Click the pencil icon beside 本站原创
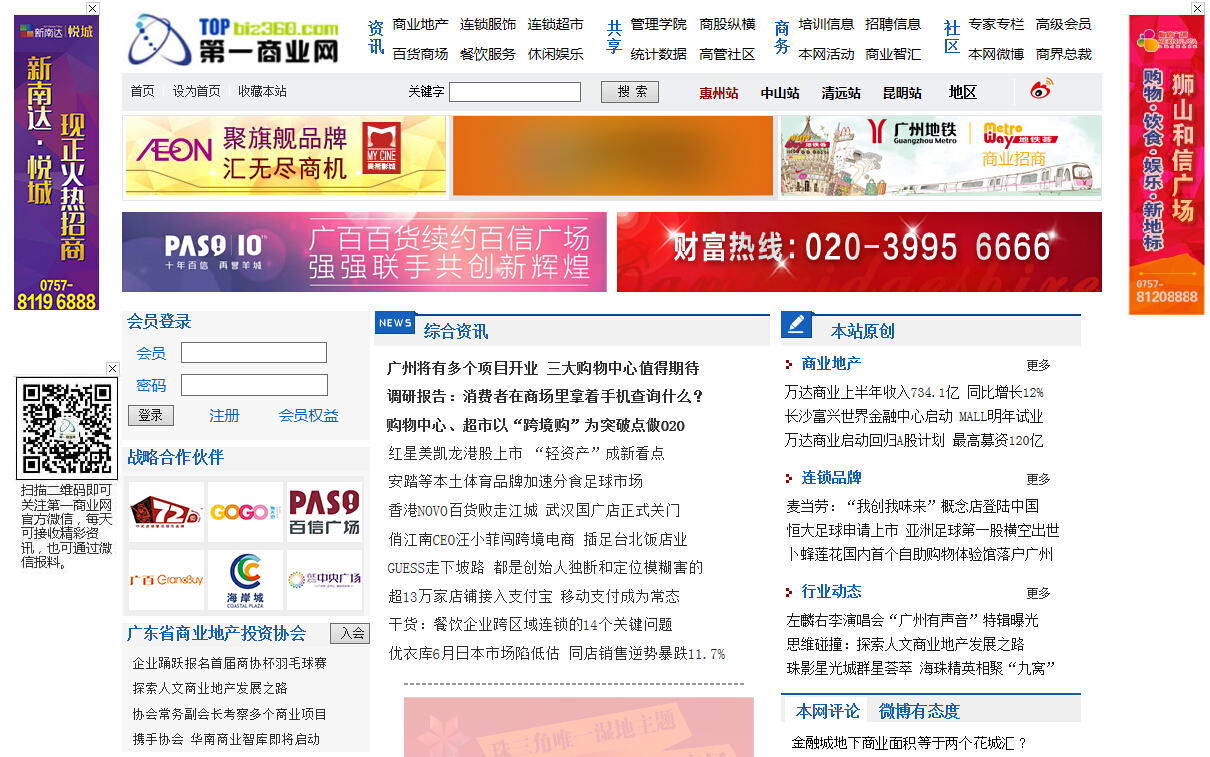Viewport: 1210px width, 757px height. pos(797,324)
